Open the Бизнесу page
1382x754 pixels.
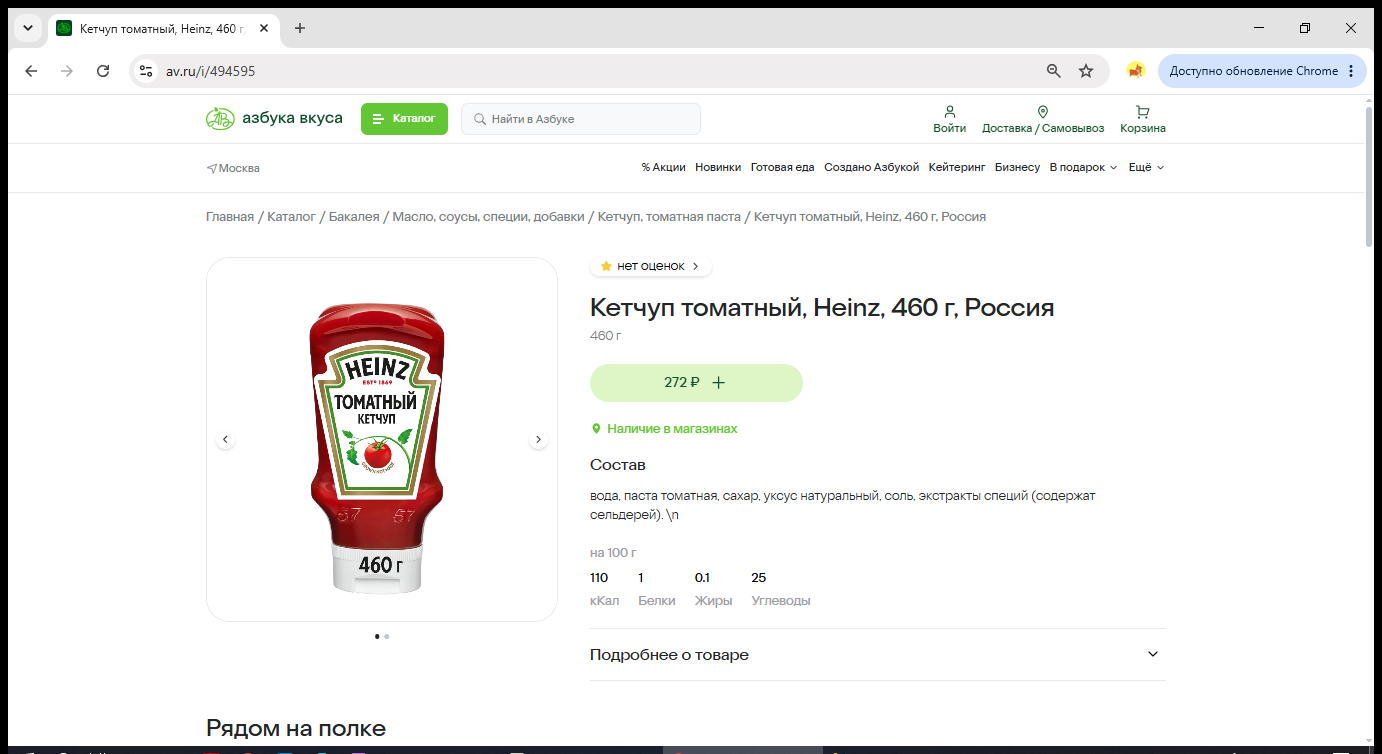coord(1017,168)
